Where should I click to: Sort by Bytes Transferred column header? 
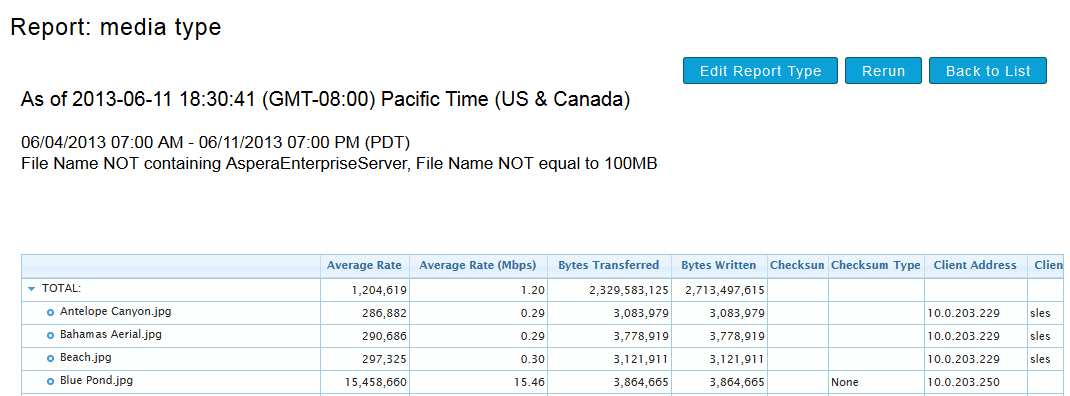tap(609, 266)
